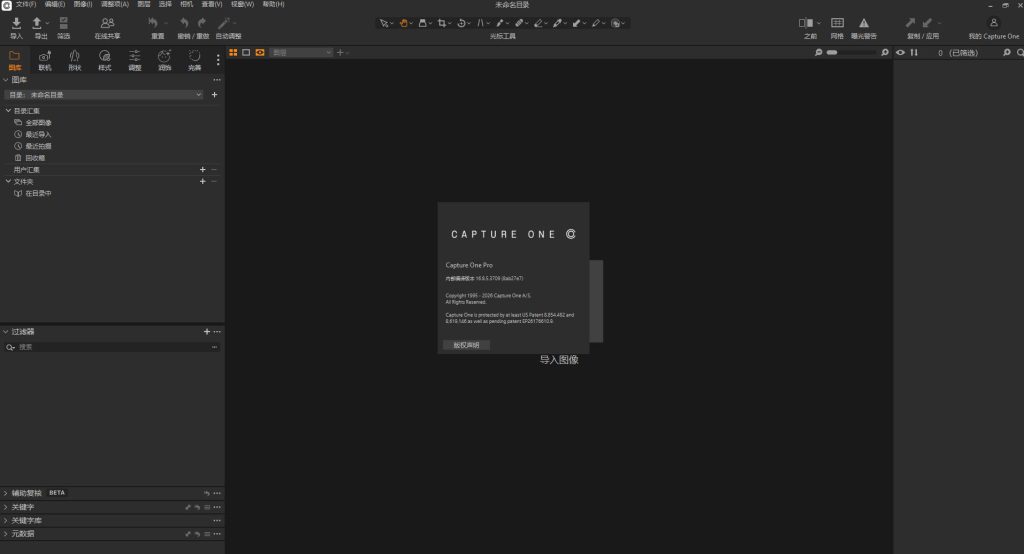Expand the 辅助复核 BETA panel
Image resolution: width=1024 pixels, height=554 pixels.
pos(6,493)
